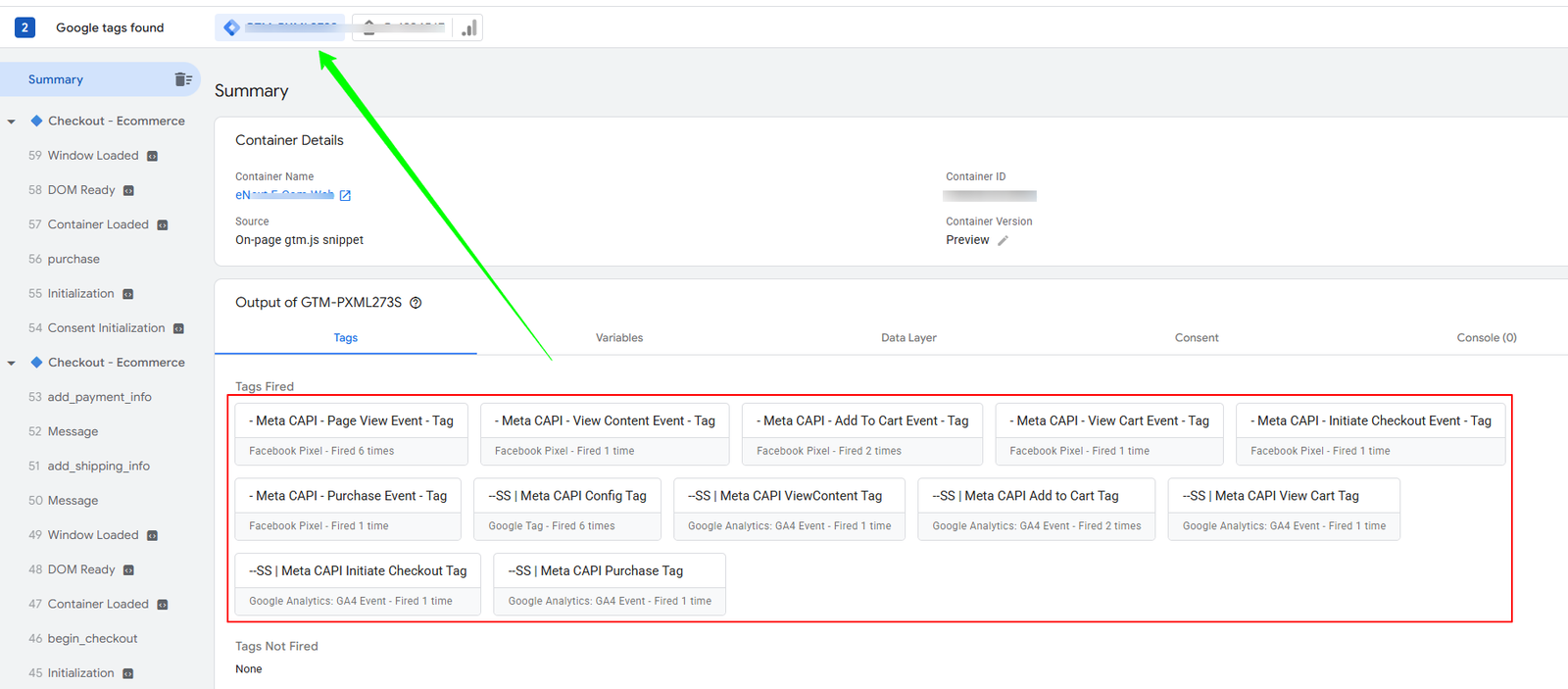Open --SS | Meta CAPI Initiate Checkout Tag card
1568x689 pixels.
click(x=358, y=585)
